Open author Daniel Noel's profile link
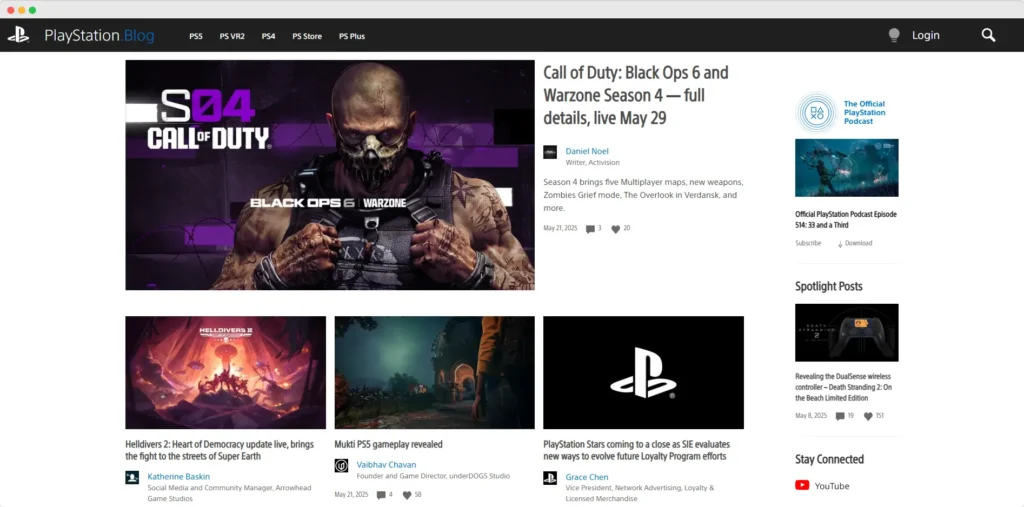1024x507 pixels. 586,151
